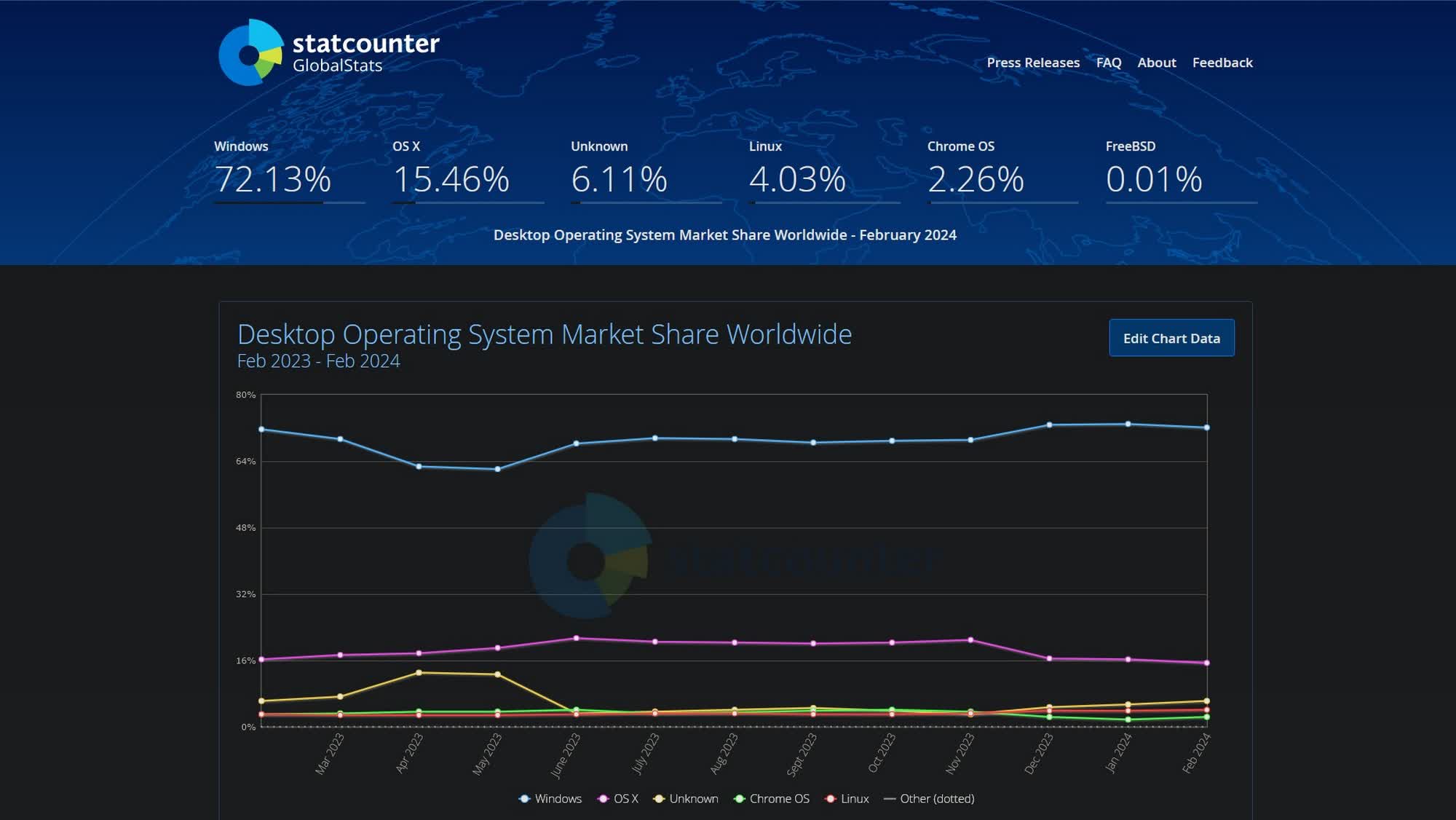Click the OS X data point for Nov 2023
The width and height of the screenshot is (1456, 820).
click(970, 640)
